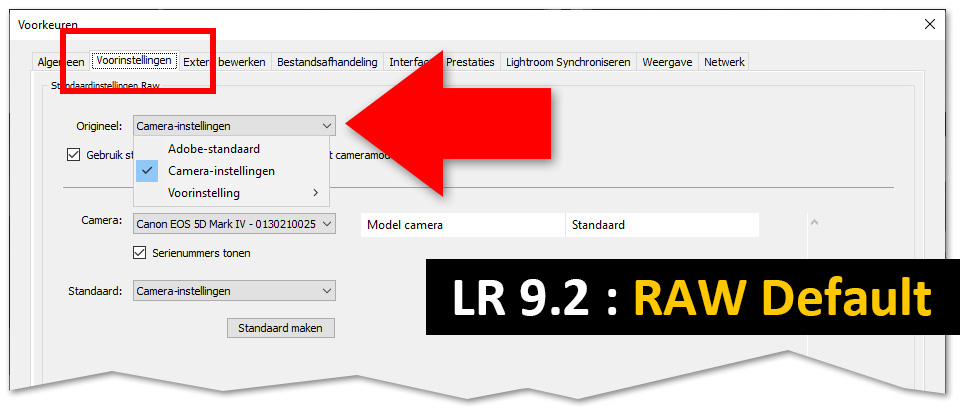Open the Standaard dropdown menu
Image resolution: width=960 pixels, height=413 pixels.
(x=234, y=291)
